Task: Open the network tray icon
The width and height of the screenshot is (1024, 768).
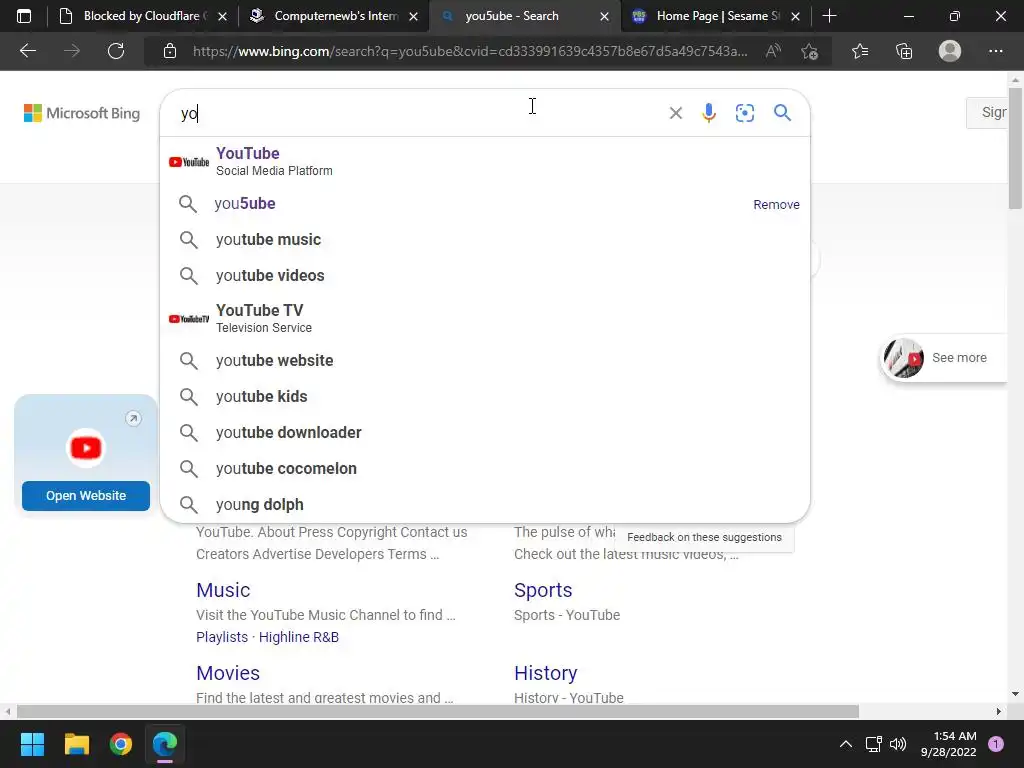Action: (873, 744)
